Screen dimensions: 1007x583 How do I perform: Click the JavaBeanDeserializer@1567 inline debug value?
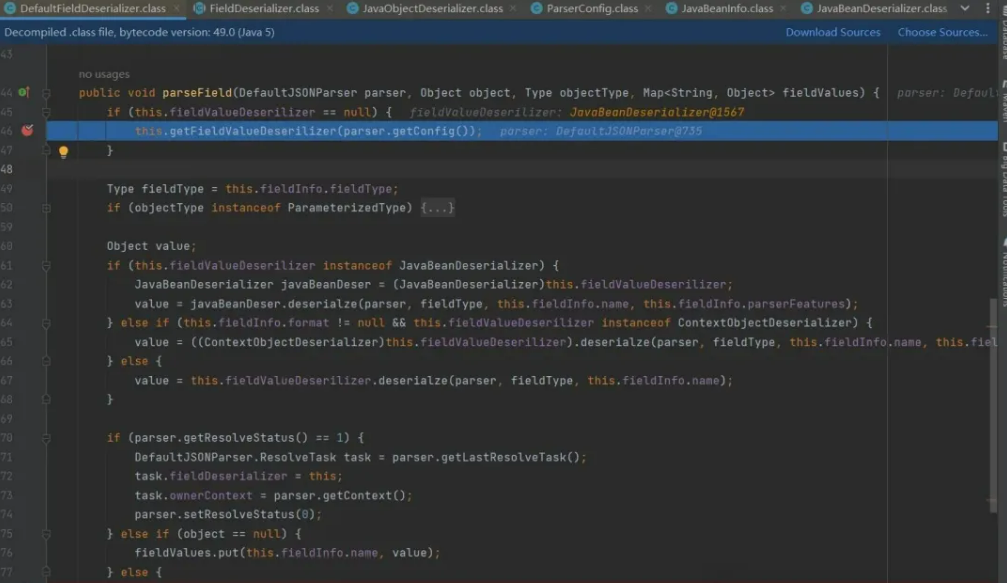[656, 112]
